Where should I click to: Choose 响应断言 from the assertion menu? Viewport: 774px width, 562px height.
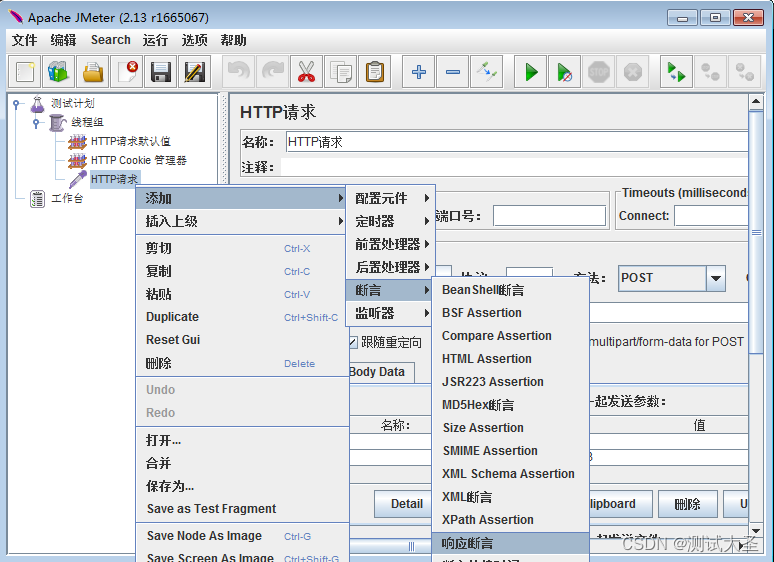coord(510,543)
